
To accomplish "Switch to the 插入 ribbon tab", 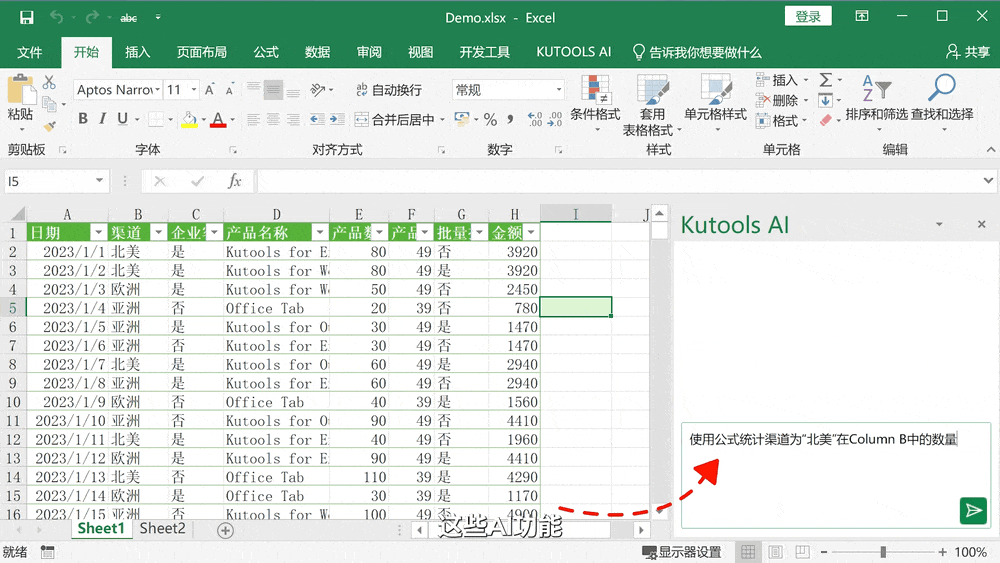I will coord(137,52).
